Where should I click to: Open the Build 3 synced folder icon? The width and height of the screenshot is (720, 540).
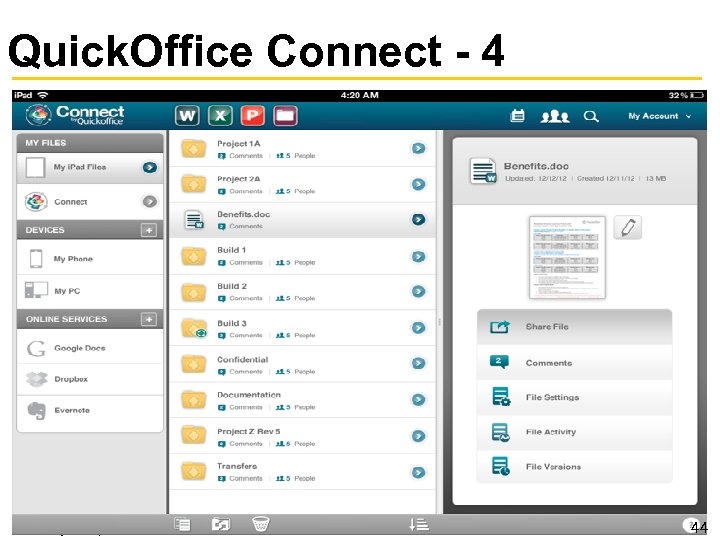[194, 328]
